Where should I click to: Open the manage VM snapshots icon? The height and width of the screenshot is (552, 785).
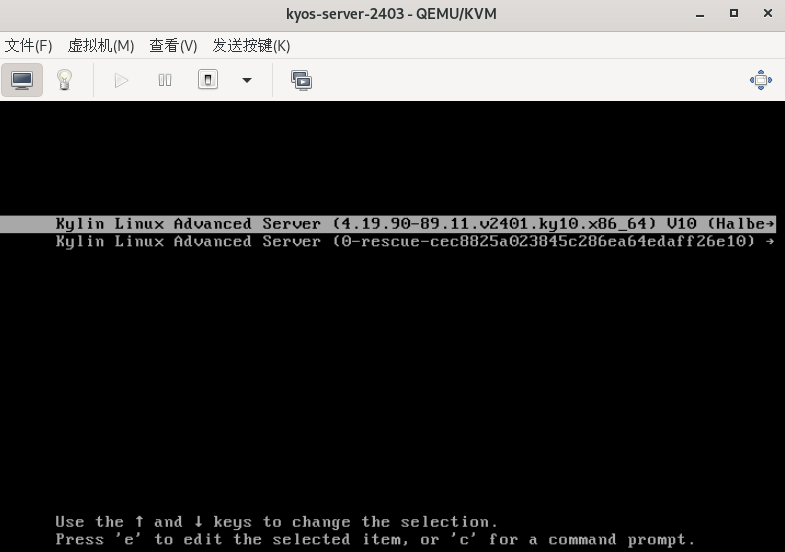301,80
